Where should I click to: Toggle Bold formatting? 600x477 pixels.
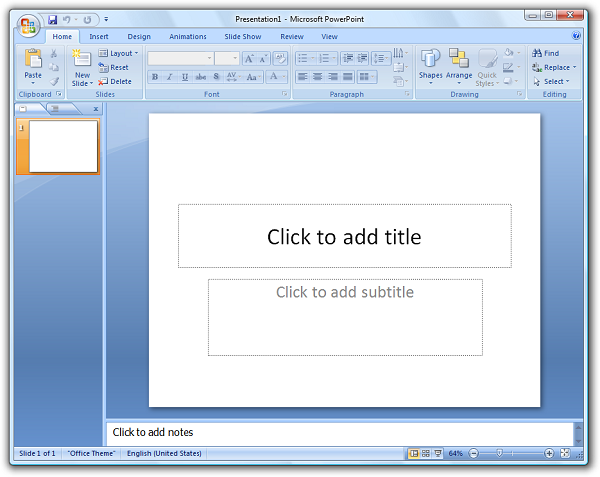155,77
